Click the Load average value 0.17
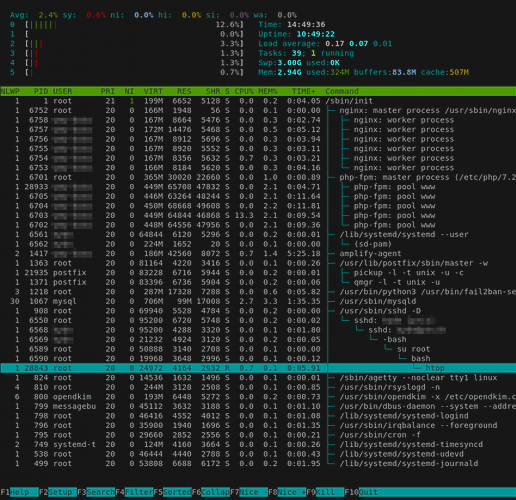The width and height of the screenshot is (516, 500). [x=335, y=44]
